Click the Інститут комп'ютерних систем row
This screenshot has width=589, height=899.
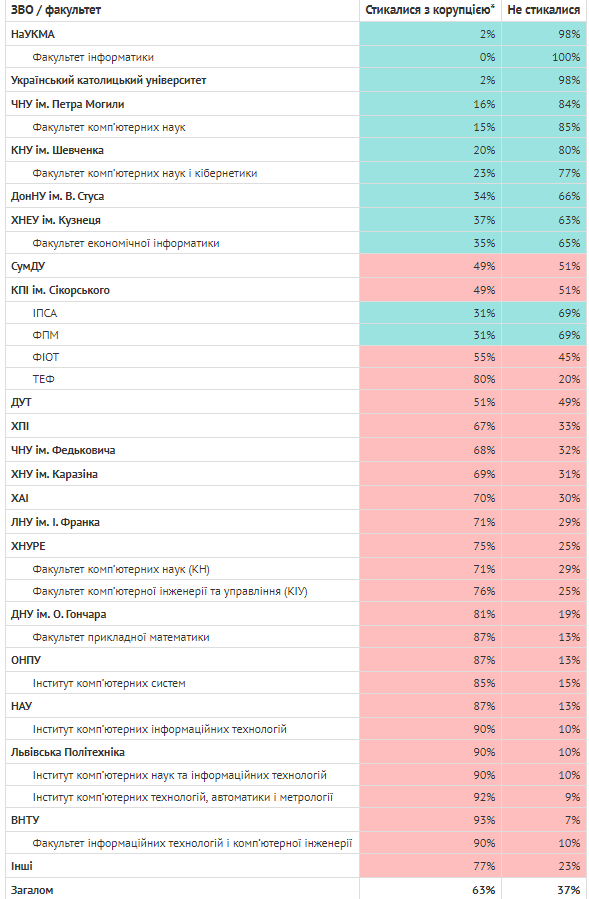pyautogui.click(x=296, y=683)
